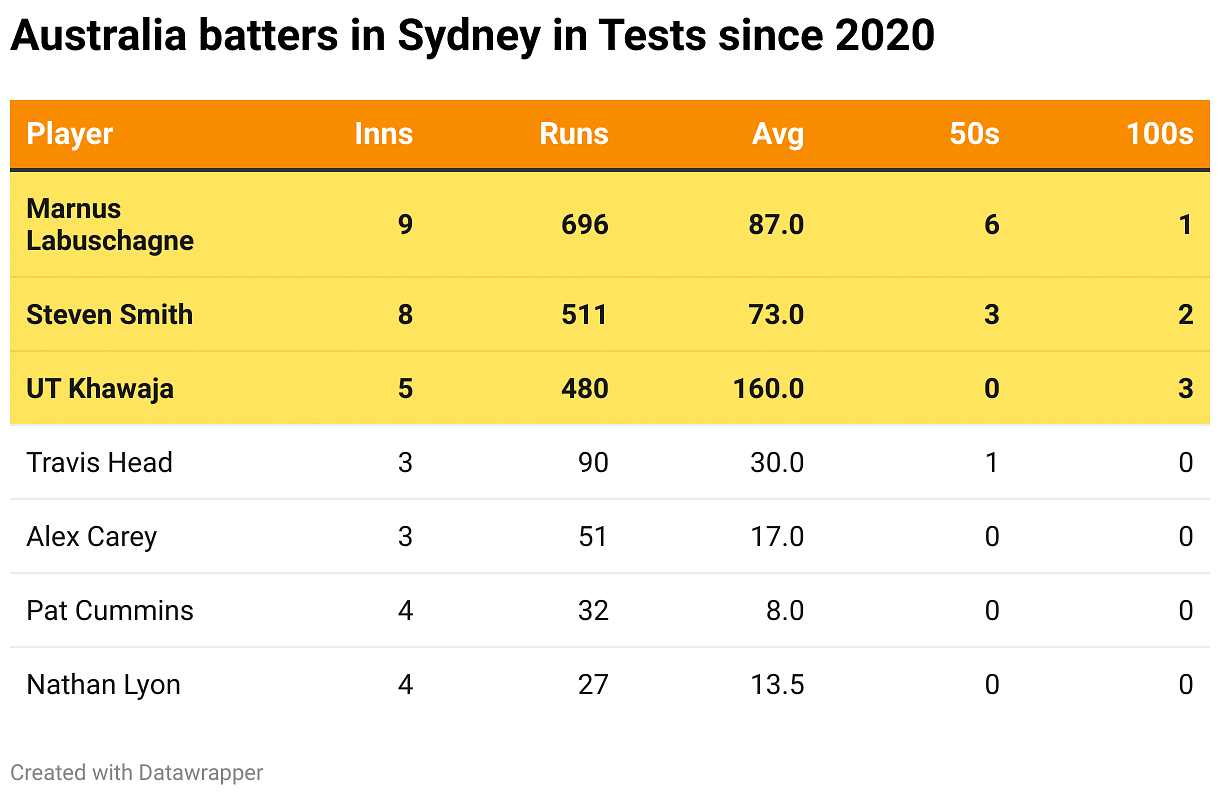Click Steven Smith's 511 runs cell
This screenshot has height=796, width=1220.
[x=585, y=314]
